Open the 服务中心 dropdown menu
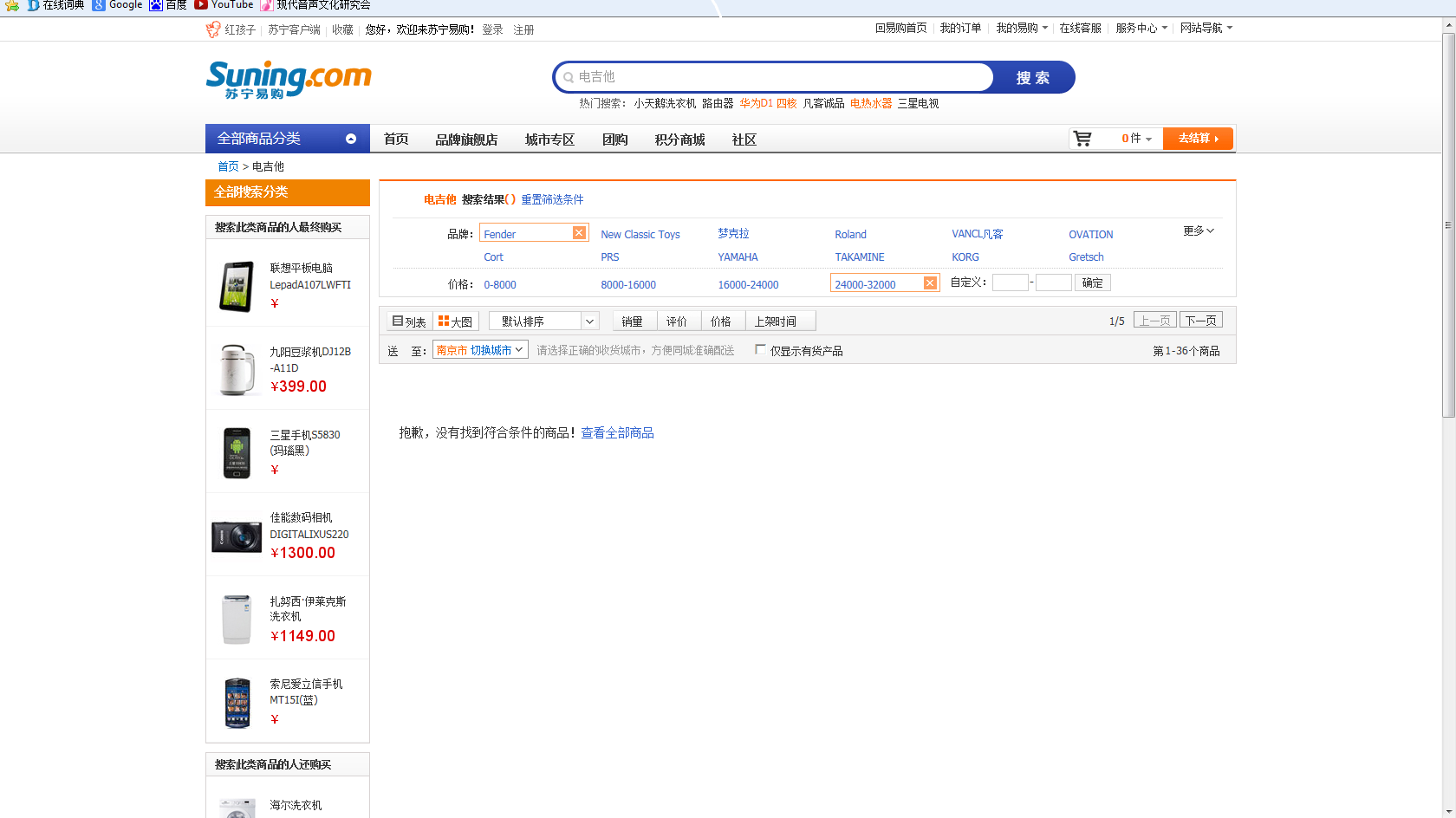This screenshot has height=818, width=1456. click(x=1141, y=28)
